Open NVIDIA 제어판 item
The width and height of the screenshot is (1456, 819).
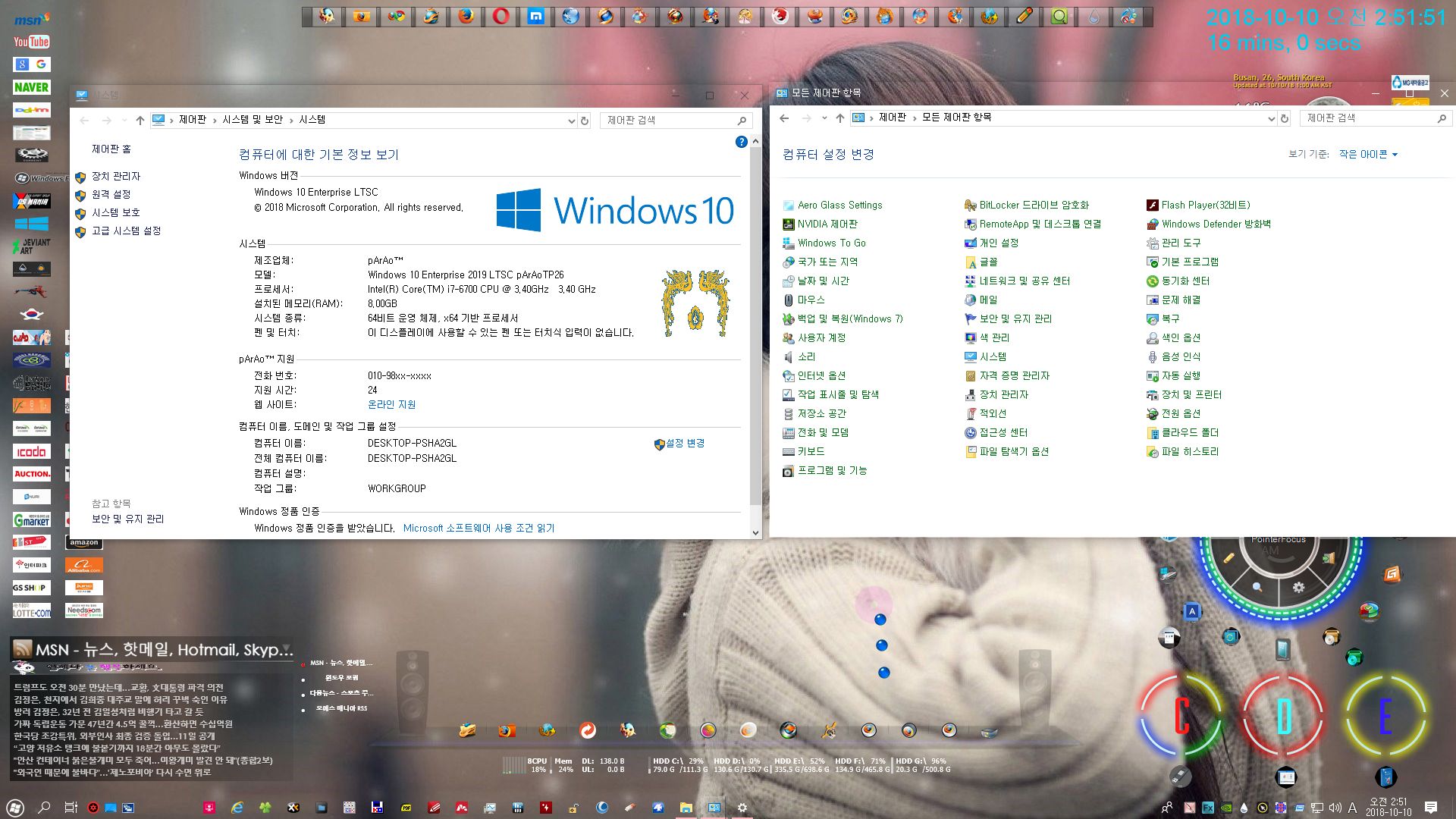click(x=820, y=224)
